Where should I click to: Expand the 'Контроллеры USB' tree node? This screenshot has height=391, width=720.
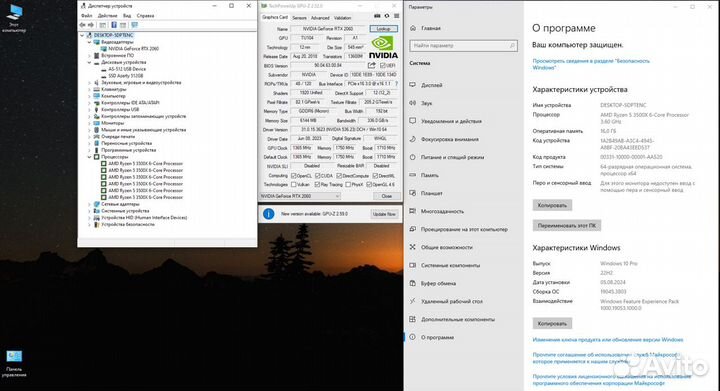[x=90, y=110]
